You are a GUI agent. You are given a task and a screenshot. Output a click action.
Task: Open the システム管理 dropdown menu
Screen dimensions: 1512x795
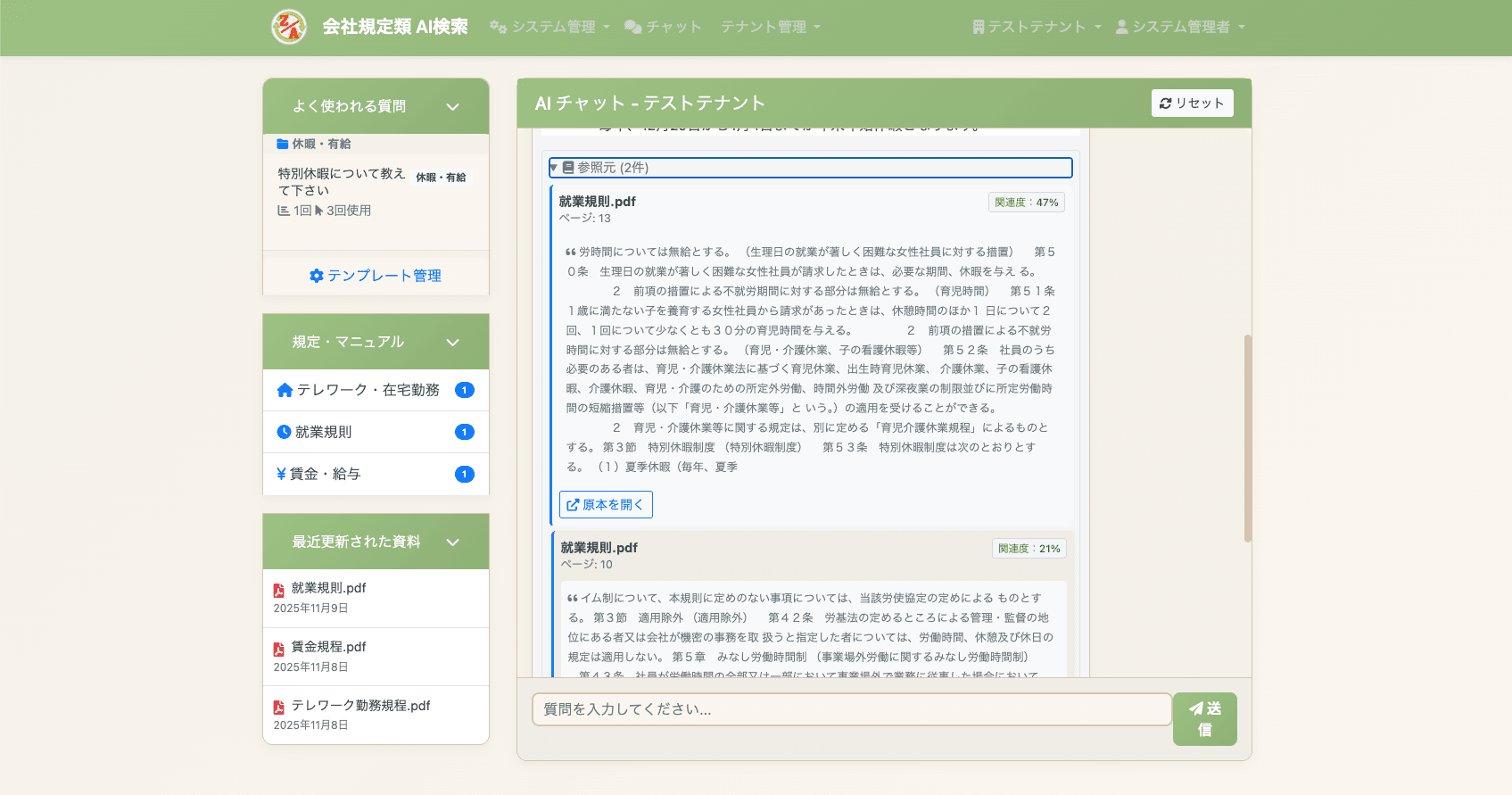pyautogui.click(x=549, y=27)
